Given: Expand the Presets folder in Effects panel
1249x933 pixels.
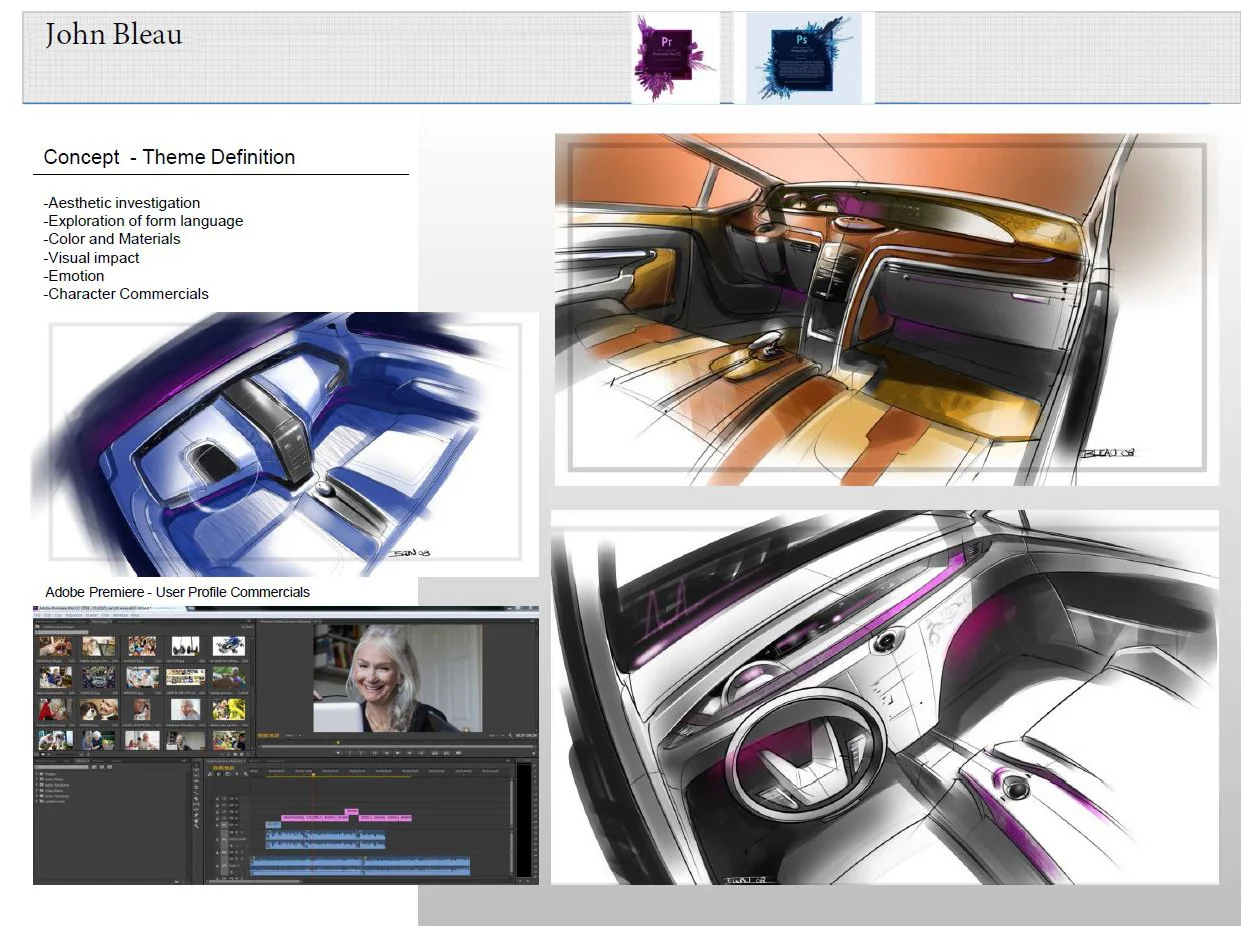Looking at the screenshot, I should (37, 774).
